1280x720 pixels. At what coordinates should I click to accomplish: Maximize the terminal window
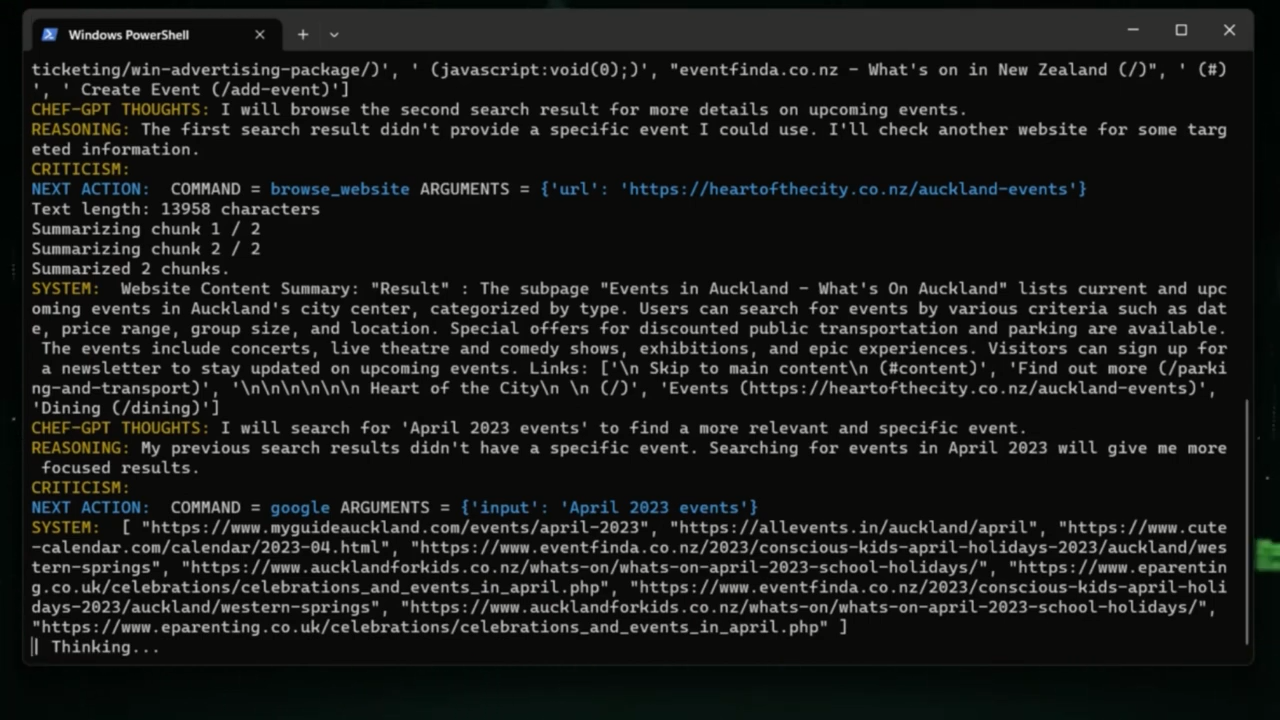[x=1181, y=30]
